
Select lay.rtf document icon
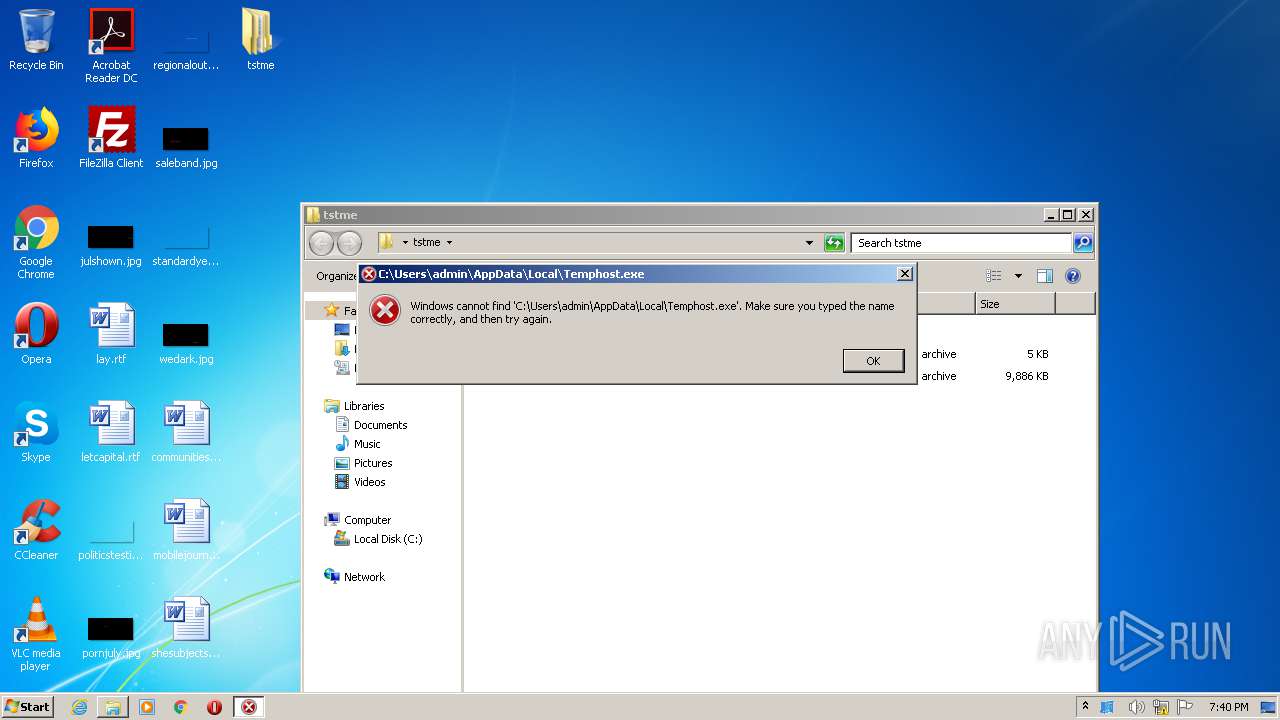[x=111, y=334]
